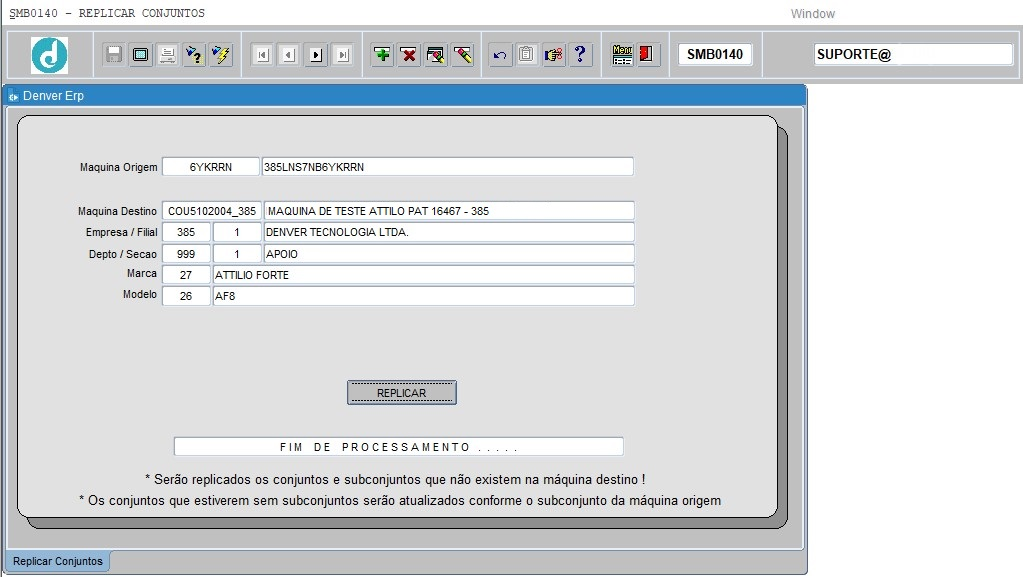Click the note starting 'Serão replicados os conjuntos'
The height and width of the screenshot is (577, 1023).
click(395, 480)
